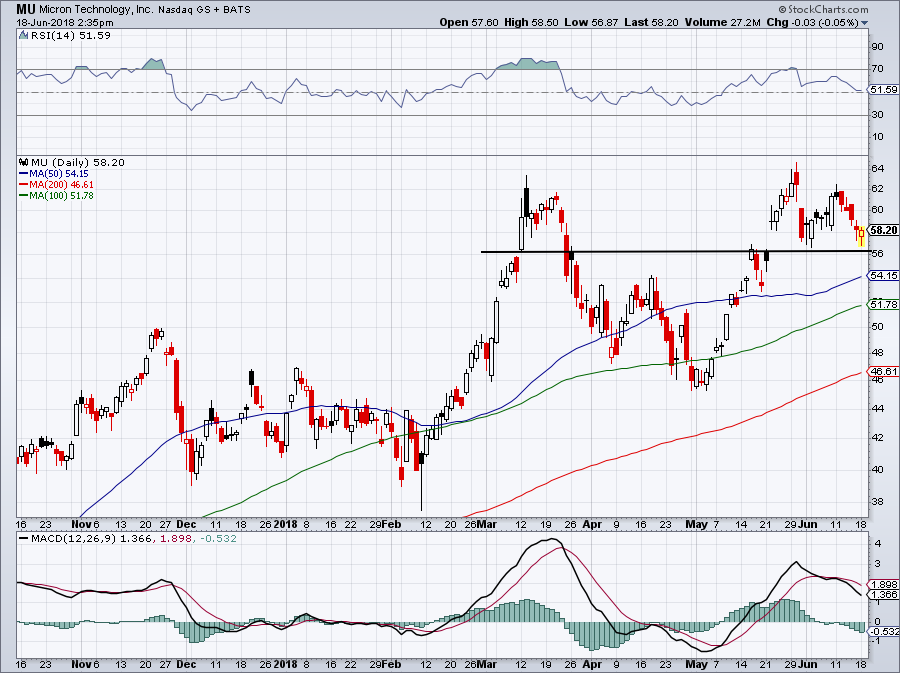900x673 pixels.
Task: Click the 51.78 MA value tag on price axis
Action: [x=883, y=305]
